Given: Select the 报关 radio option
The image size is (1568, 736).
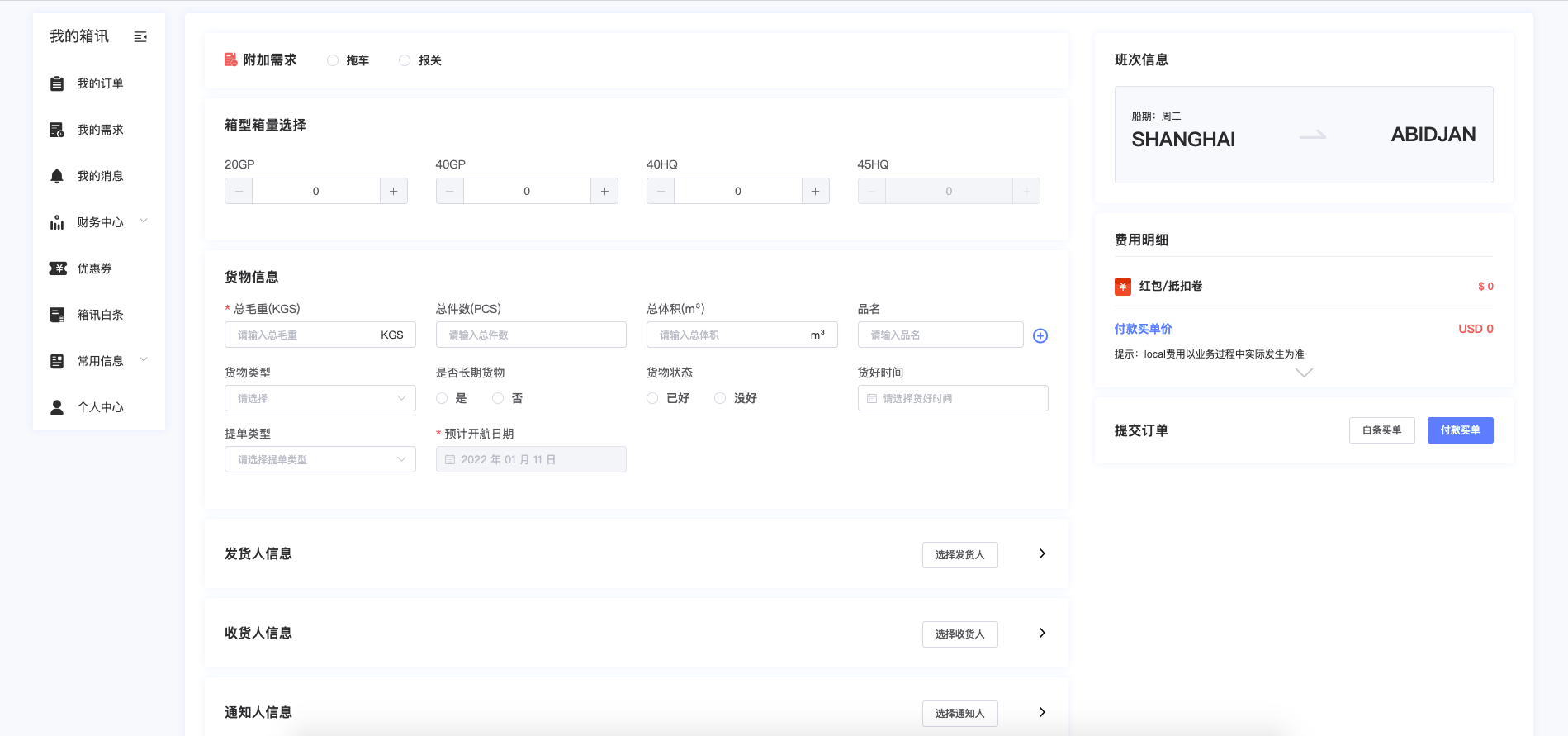Looking at the screenshot, I should pos(405,60).
